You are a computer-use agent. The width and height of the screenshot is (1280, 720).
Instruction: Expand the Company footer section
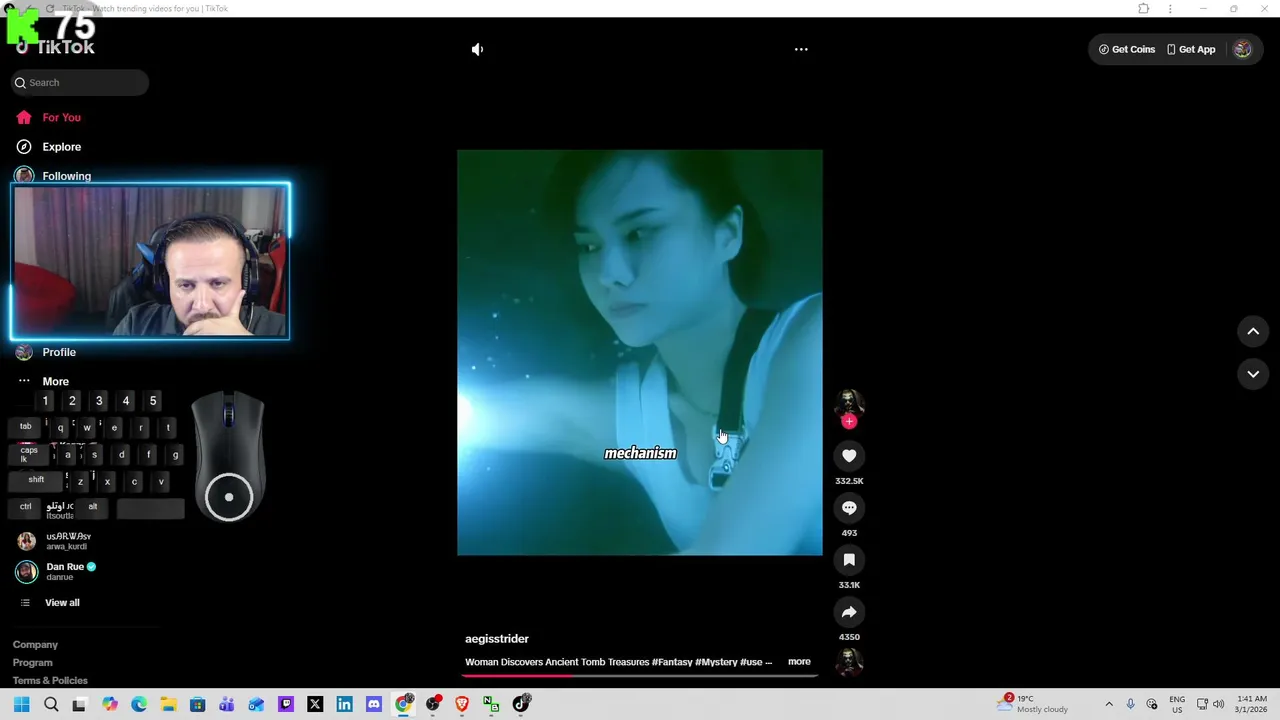tap(35, 645)
